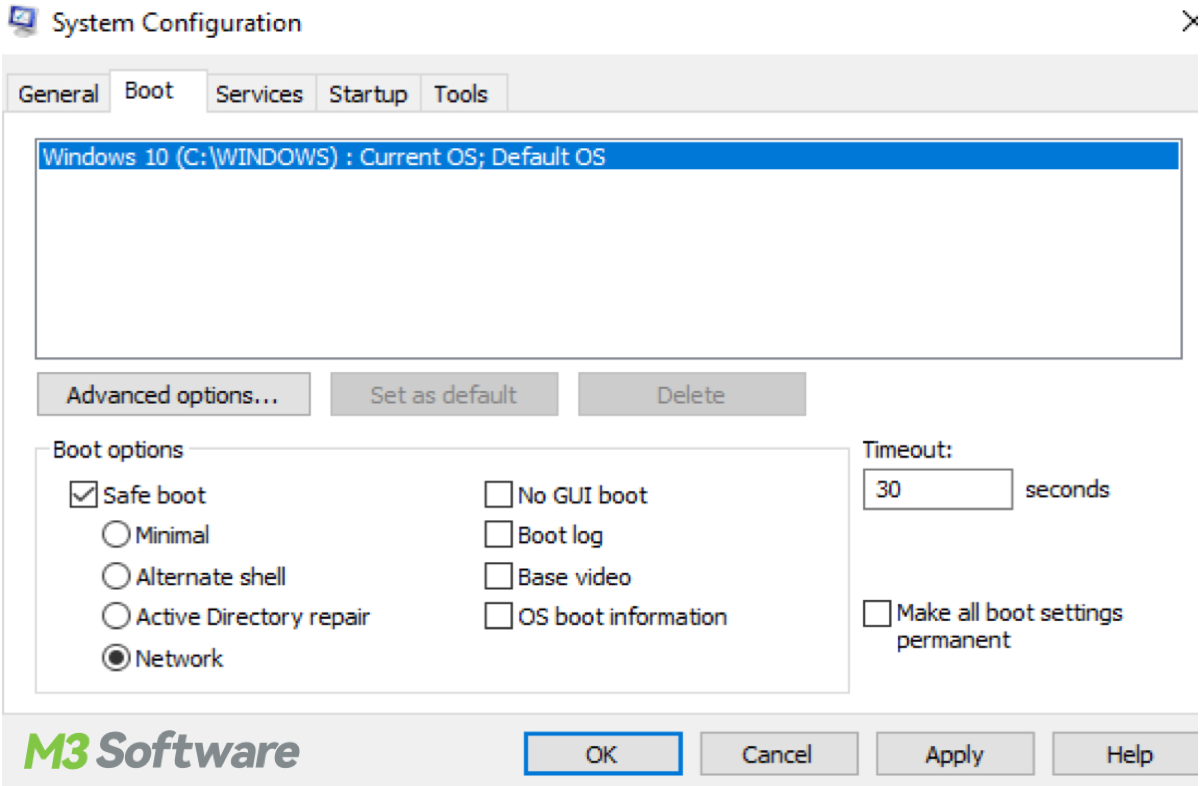Click the Apply button
Image resolution: width=1200 pixels, height=786 pixels.
[x=953, y=754]
